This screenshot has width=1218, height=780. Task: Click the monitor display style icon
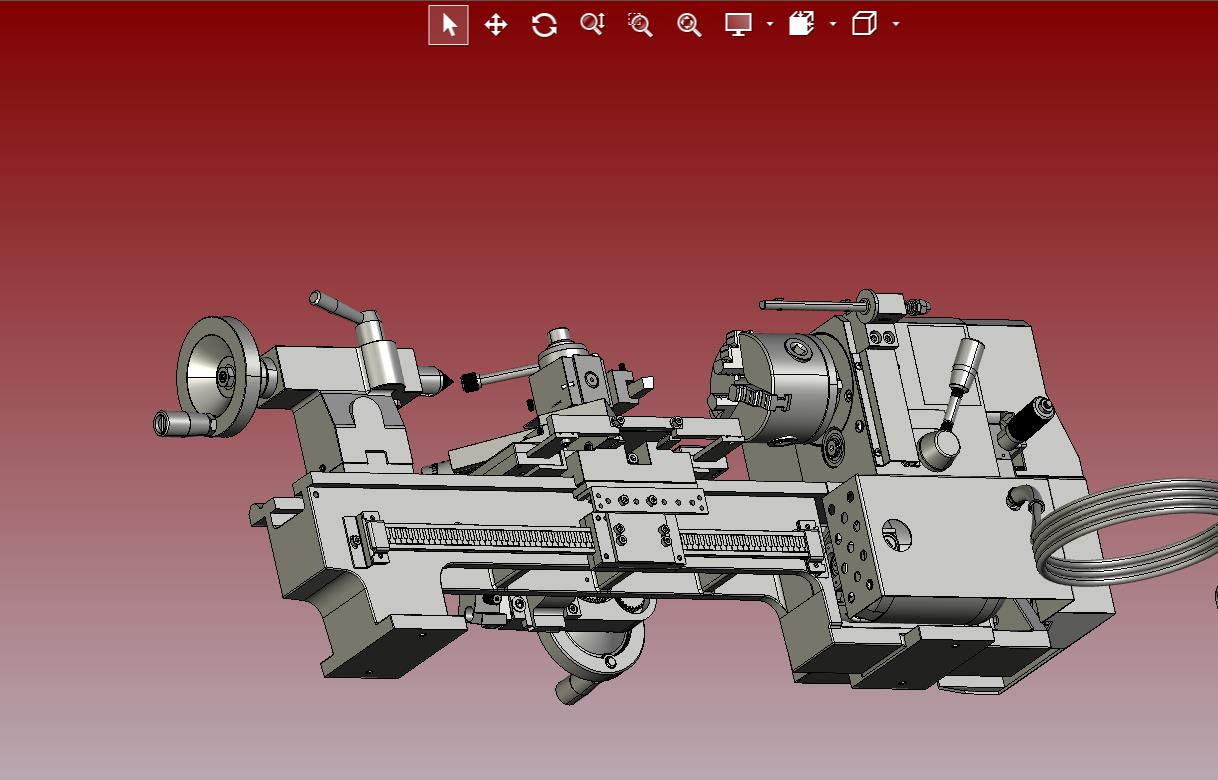738,24
